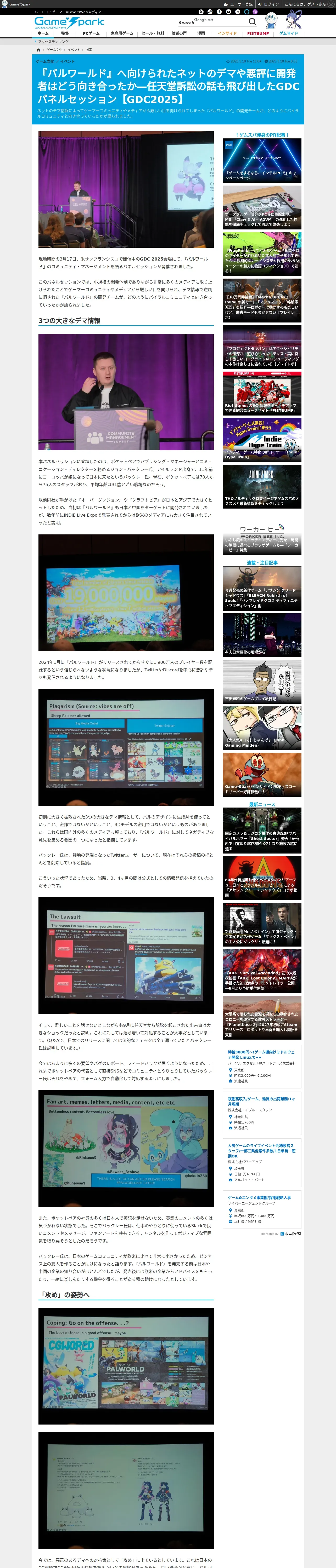Open the RSS feed icon
This screenshot has width=336, height=1568.
(238, 11)
